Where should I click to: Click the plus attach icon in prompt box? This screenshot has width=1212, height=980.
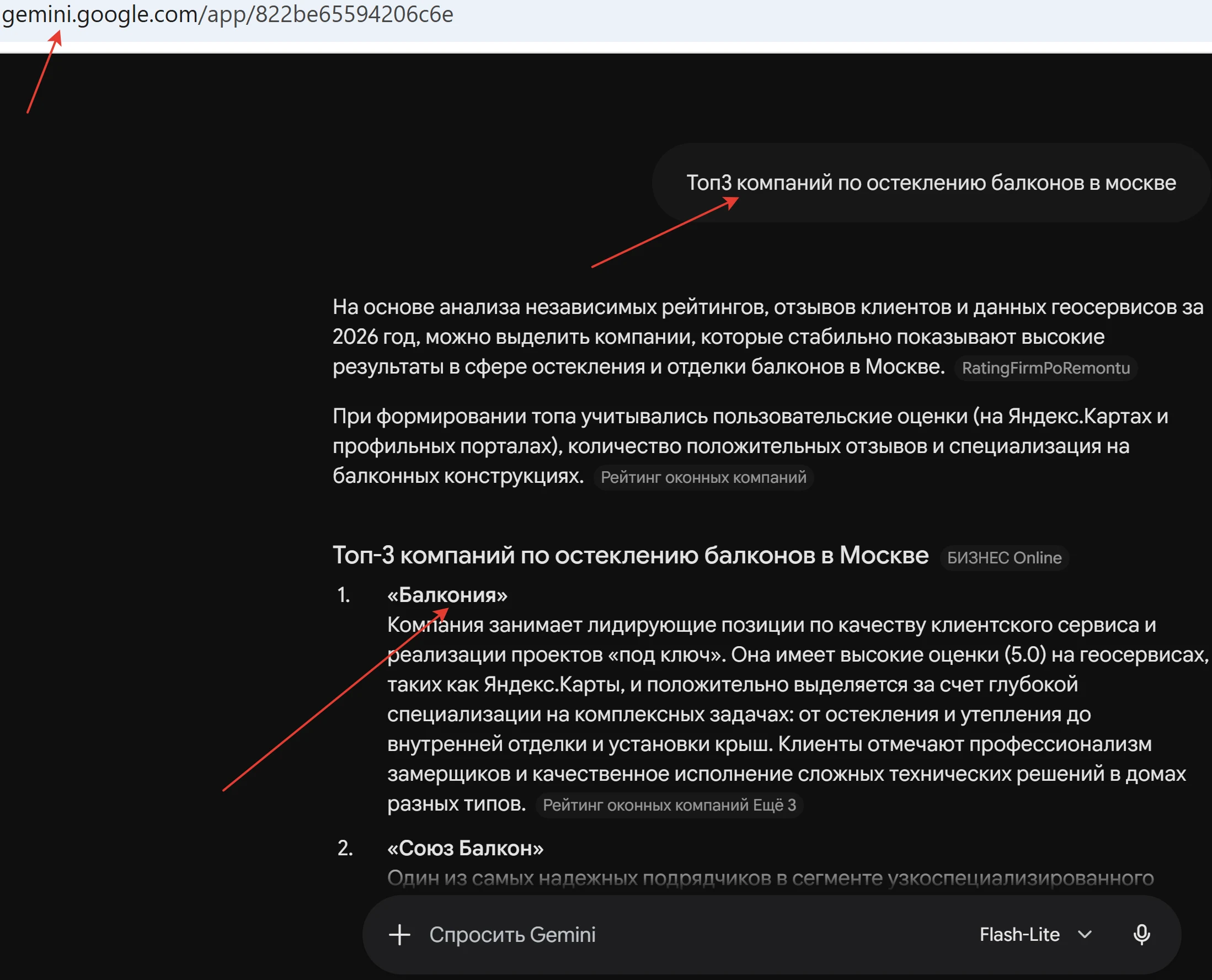click(399, 934)
